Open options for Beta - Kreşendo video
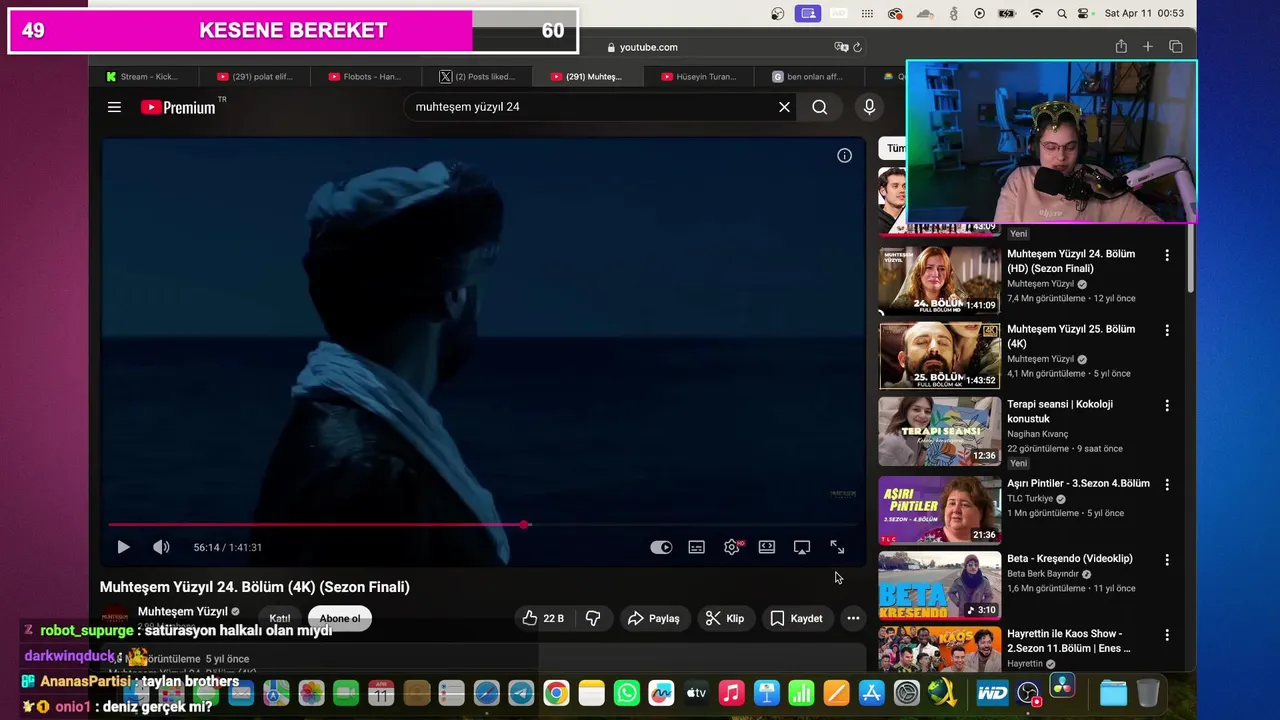Image resolution: width=1280 pixels, height=720 pixels. [x=1166, y=560]
